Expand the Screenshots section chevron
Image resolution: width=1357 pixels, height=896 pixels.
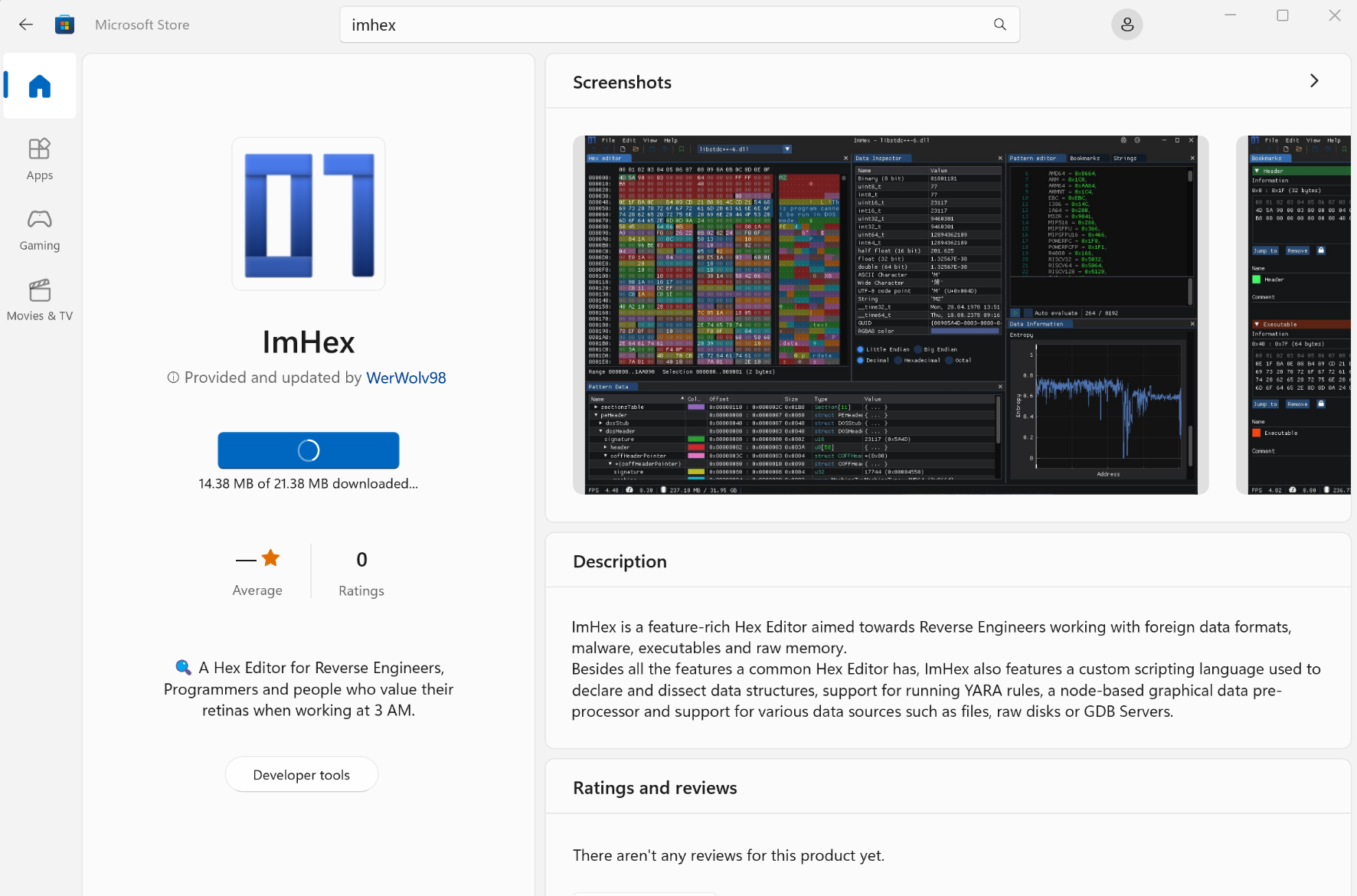[1314, 81]
